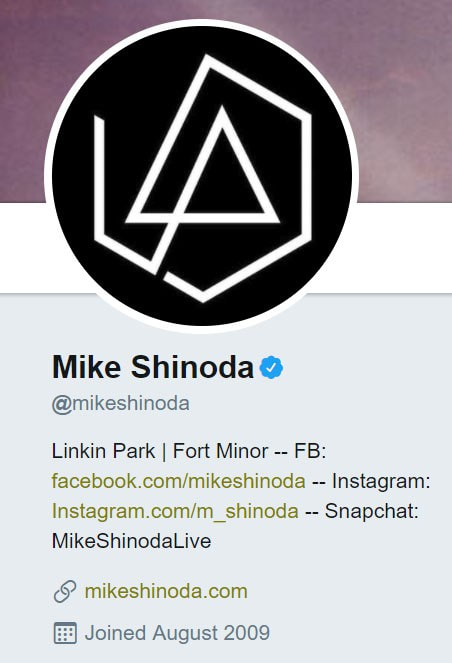The width and height of the screenshot is (452, 663).
Task: Click the word Instagram: in the bio
Action: [x=381, y=481]
